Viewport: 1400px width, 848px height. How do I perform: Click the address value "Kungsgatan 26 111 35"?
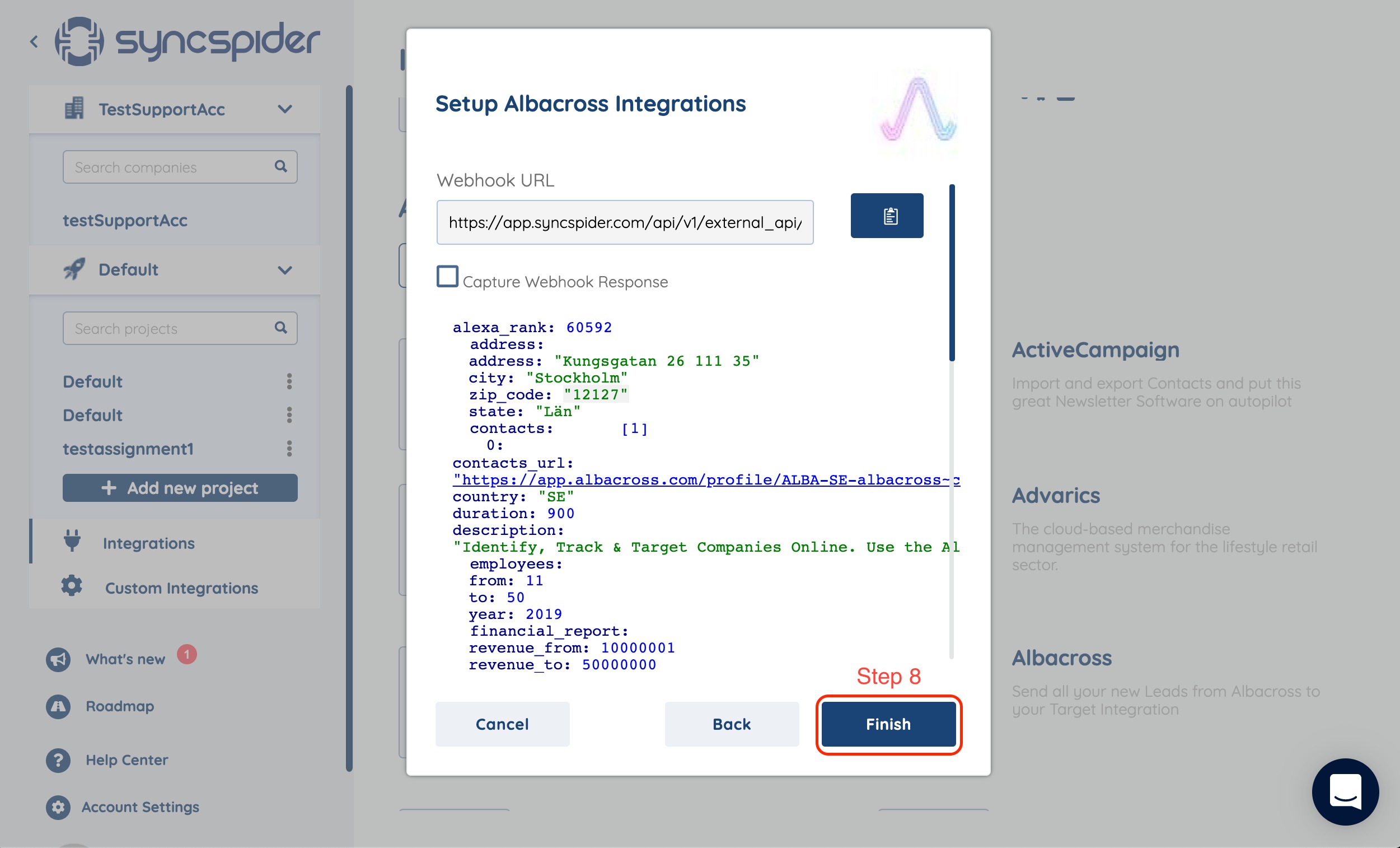pyautogui.click(x=656, y=361)
